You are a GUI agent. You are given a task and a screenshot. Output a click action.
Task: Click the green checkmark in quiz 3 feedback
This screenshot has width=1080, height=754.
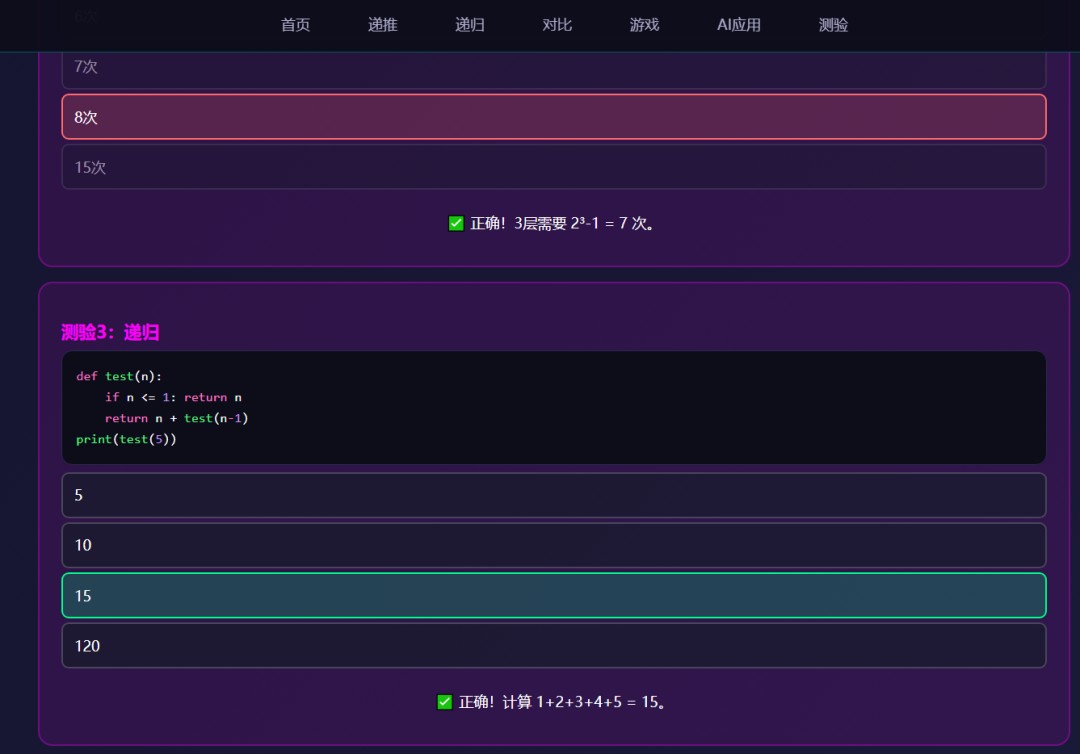point(444,701)
